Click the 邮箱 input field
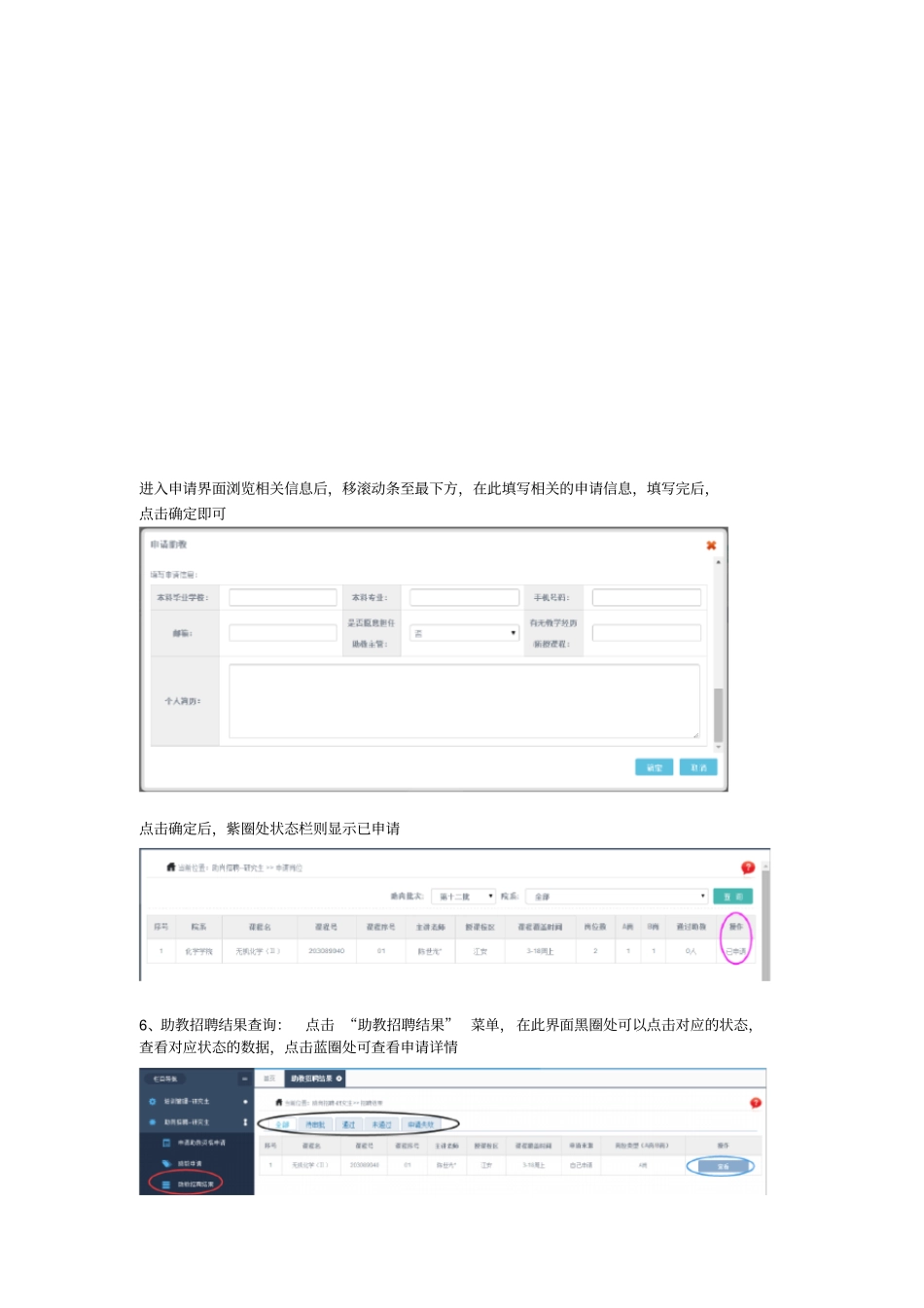The height and width of the screenshot is (1308, 924). pyautogui.click(x=283, y=633)
